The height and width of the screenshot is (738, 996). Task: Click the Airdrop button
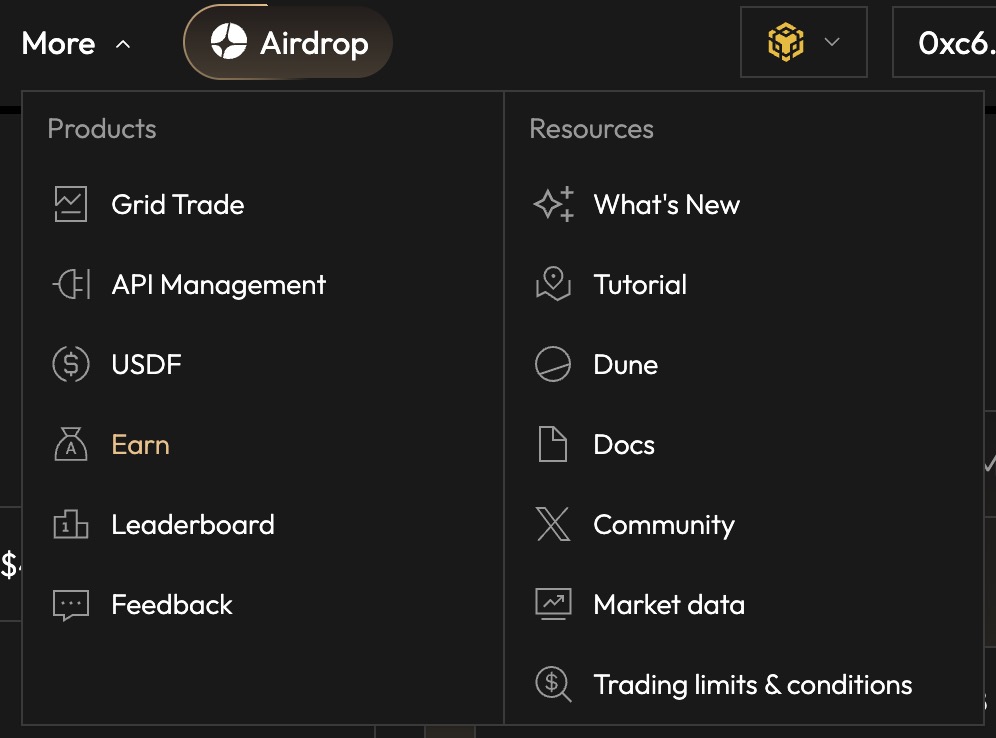288,43
